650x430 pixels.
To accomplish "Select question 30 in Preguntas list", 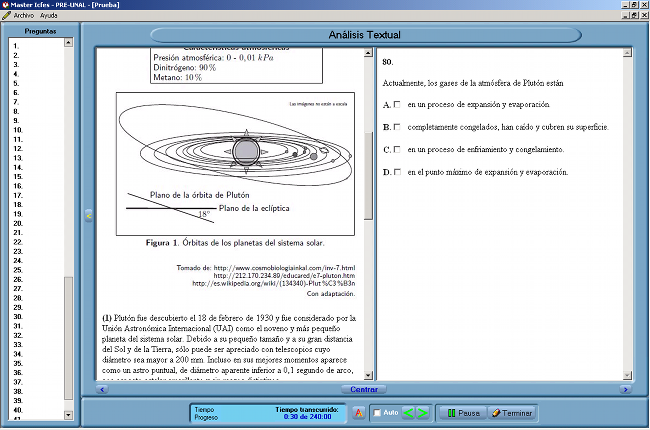I will coord(18,316).
